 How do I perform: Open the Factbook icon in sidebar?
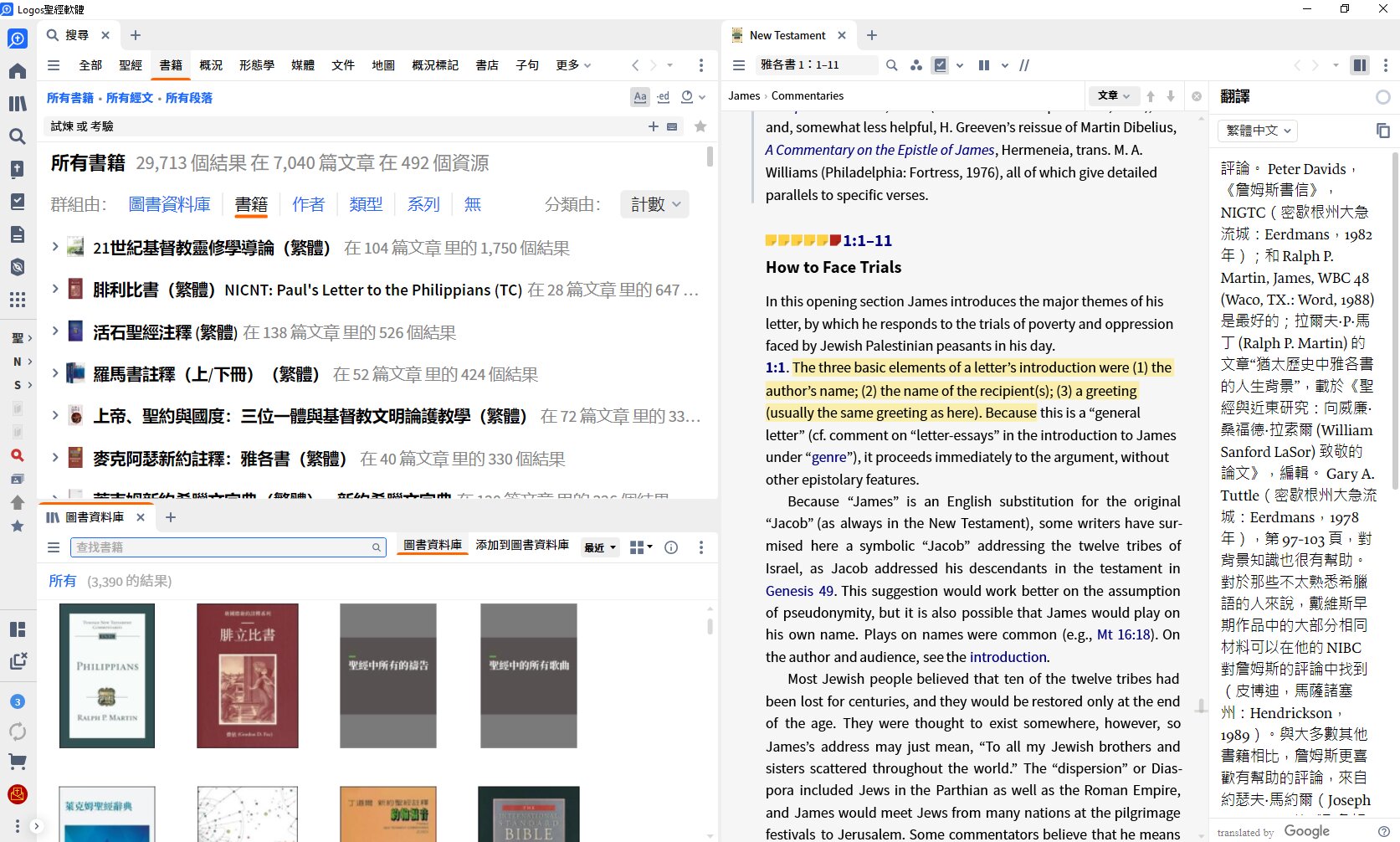click(17, 169)
